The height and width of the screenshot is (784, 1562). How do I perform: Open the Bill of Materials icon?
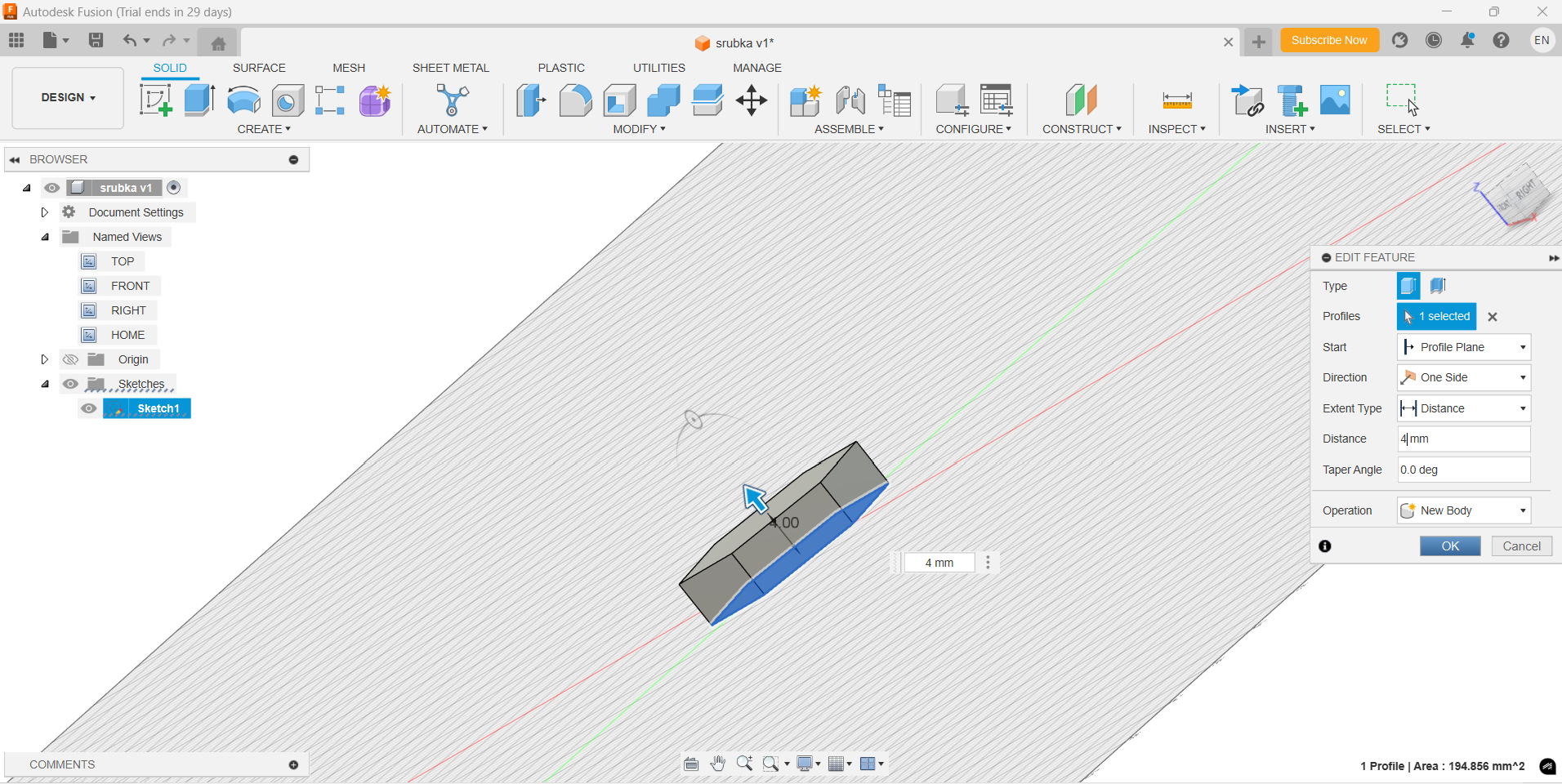click(895, 100)
